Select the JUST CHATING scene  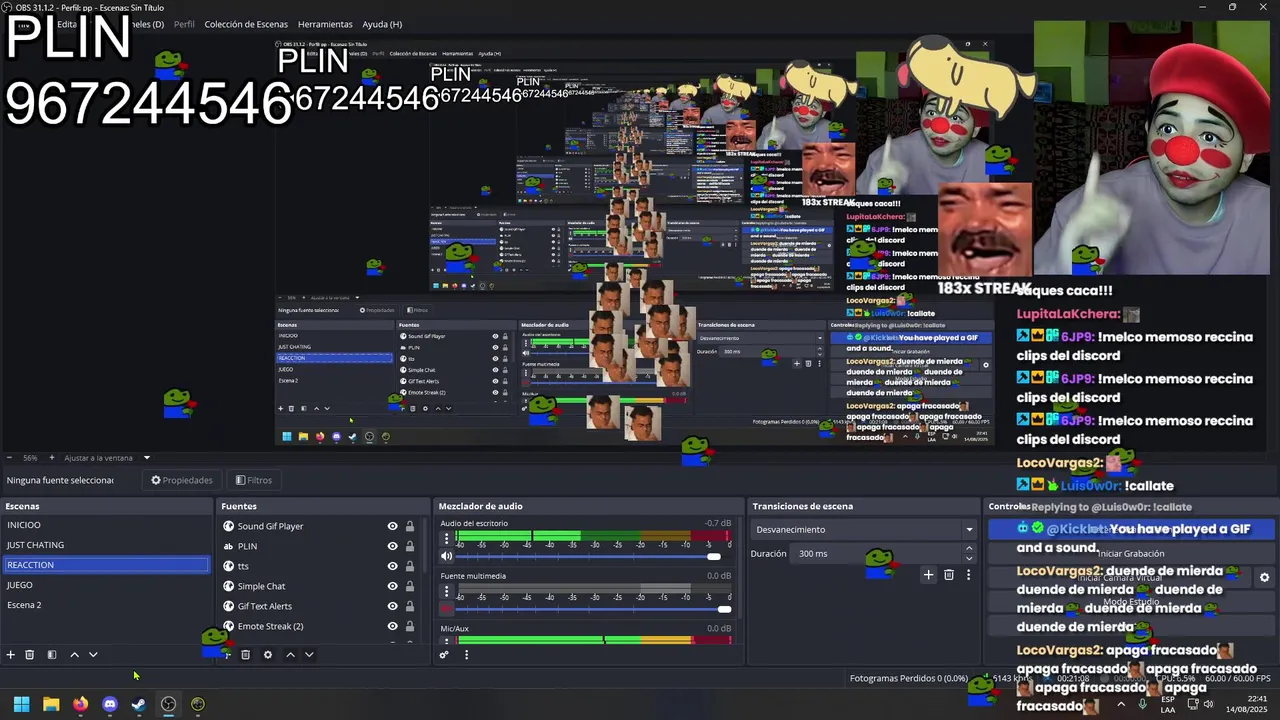[x=106, y=545]
